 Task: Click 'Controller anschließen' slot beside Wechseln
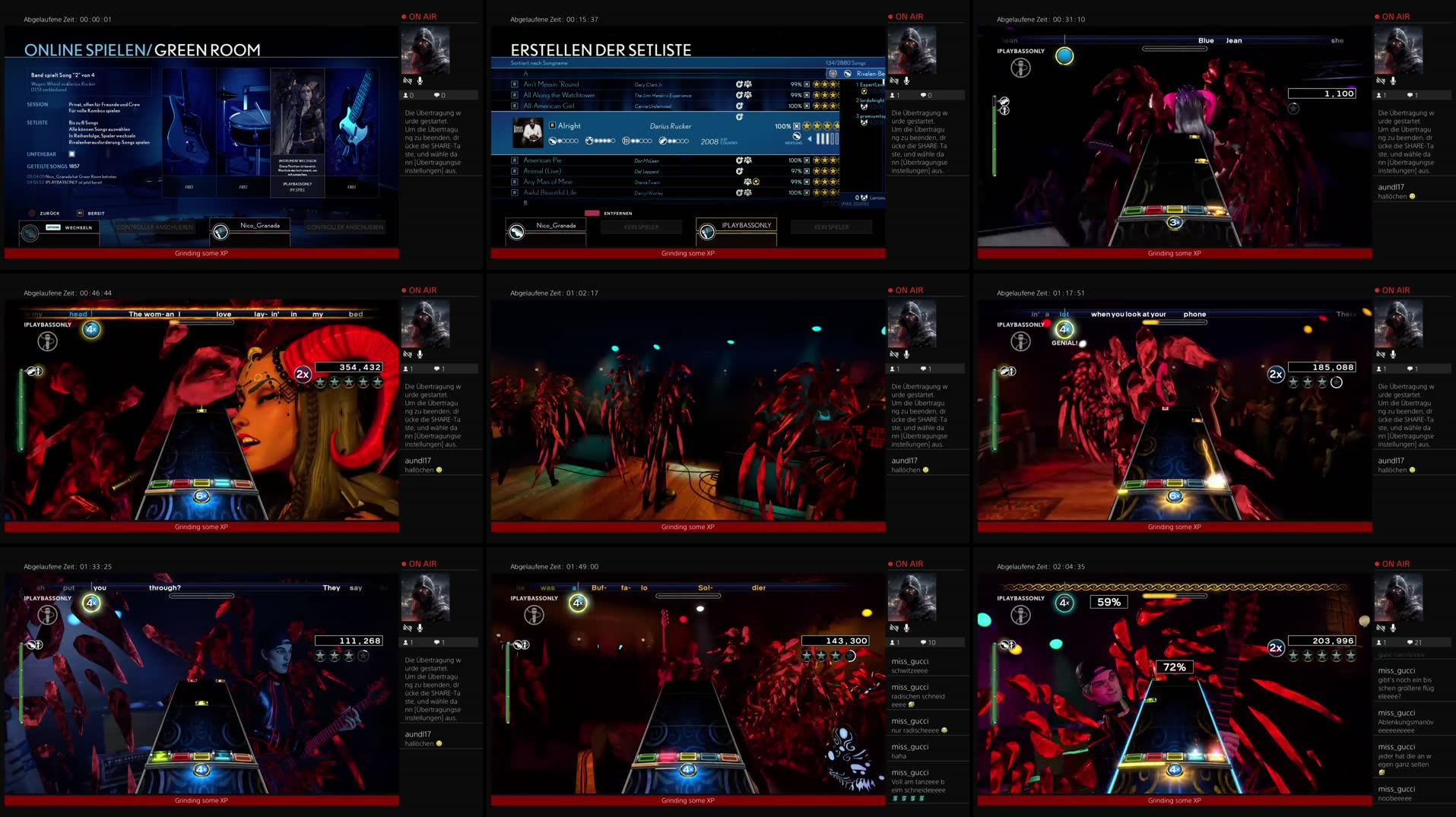click(x=155, y=227)
